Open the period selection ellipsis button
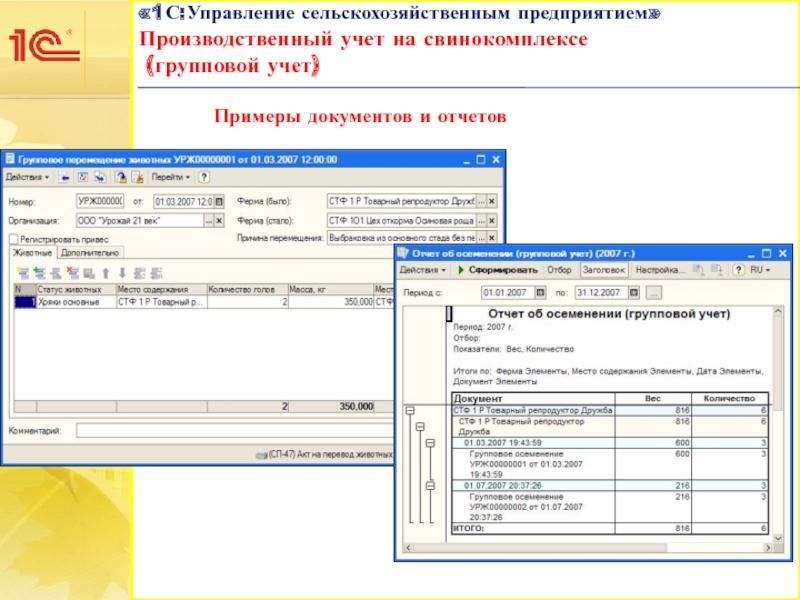This screenshot has height=600, width=800. [654, 293]
